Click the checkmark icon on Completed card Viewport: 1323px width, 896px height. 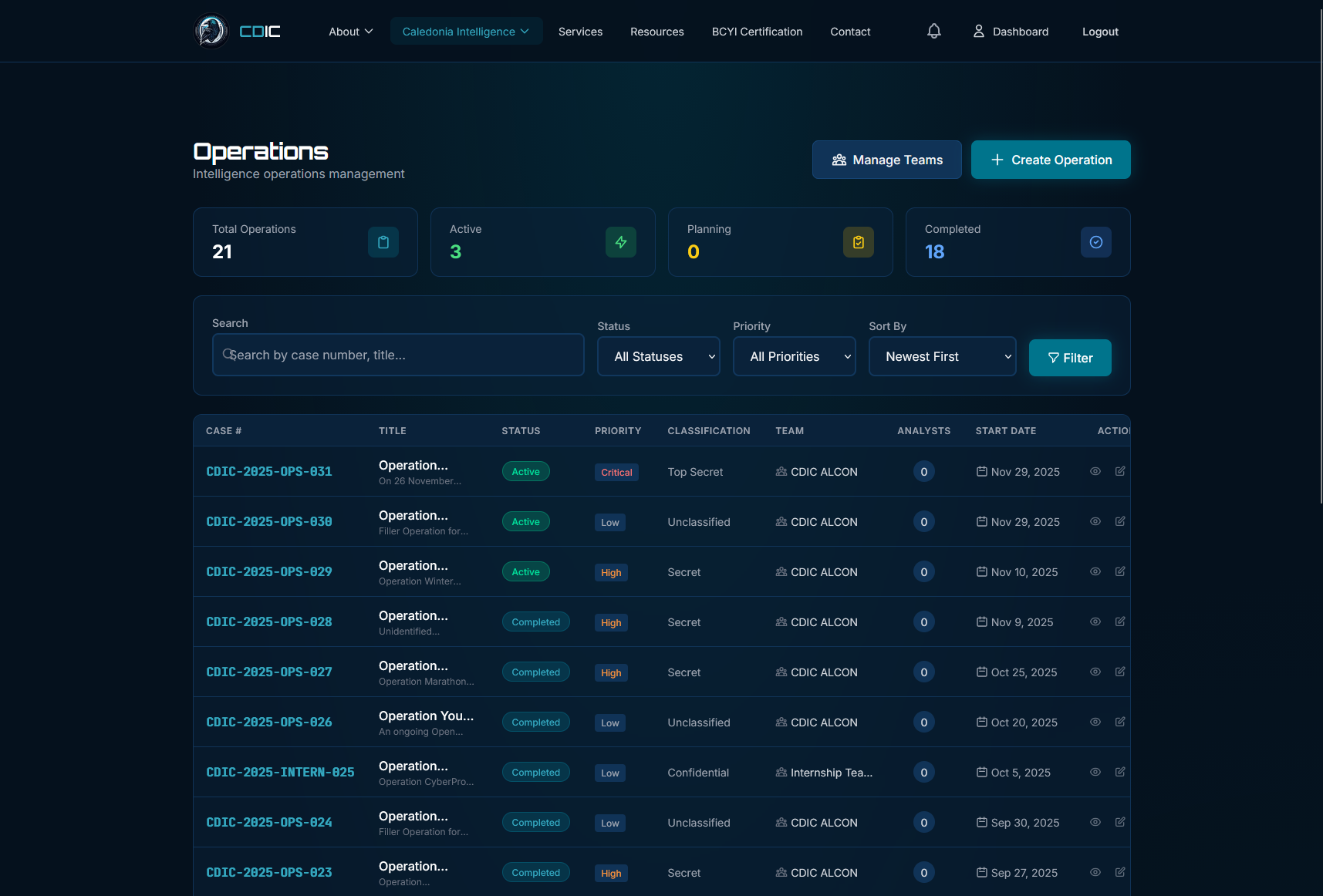pos(1096,241)
